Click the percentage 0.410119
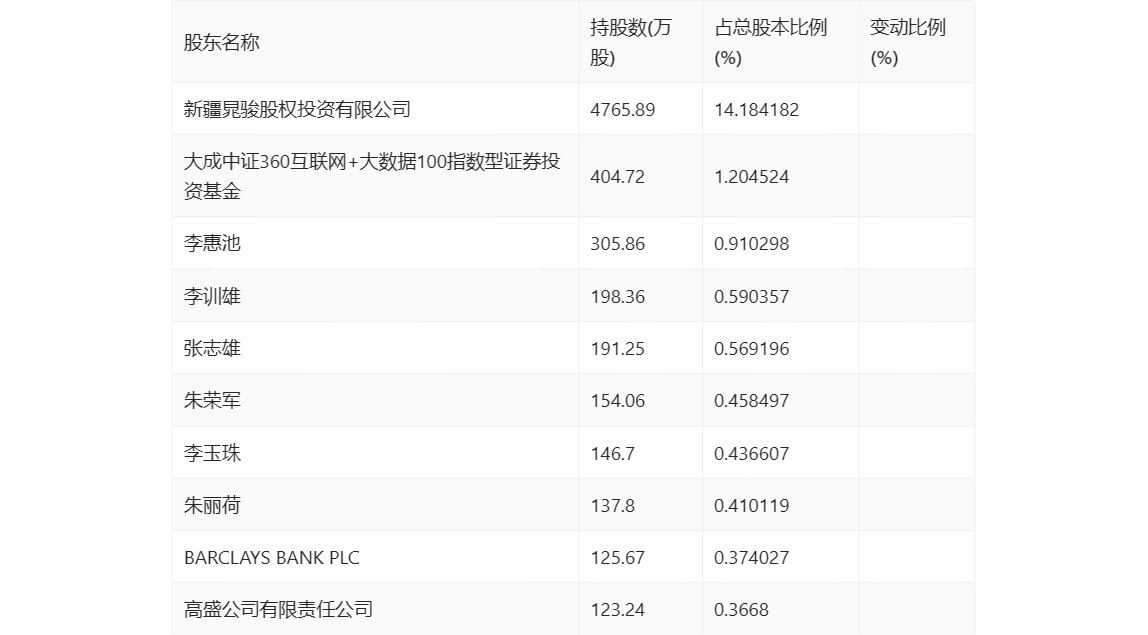 [x=751, y=505]
